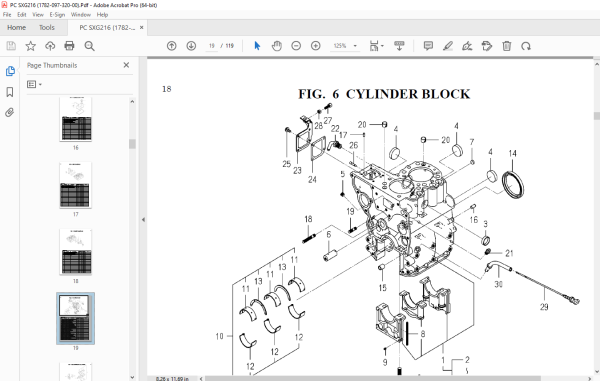Delete page with trash icon
This screenshot has width=600, height=381.
[506, 46]
